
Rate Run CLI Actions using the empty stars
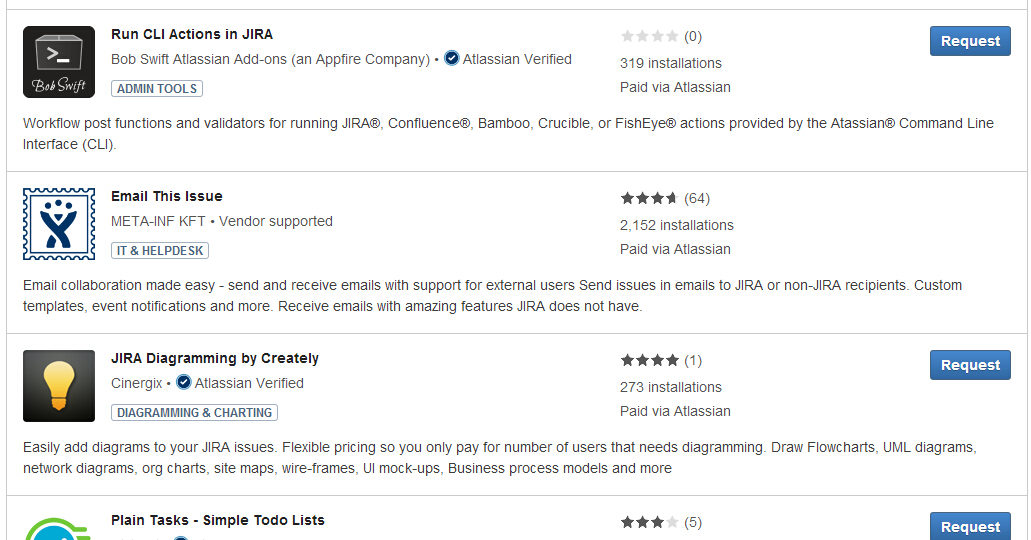click(x=649, y=36)
